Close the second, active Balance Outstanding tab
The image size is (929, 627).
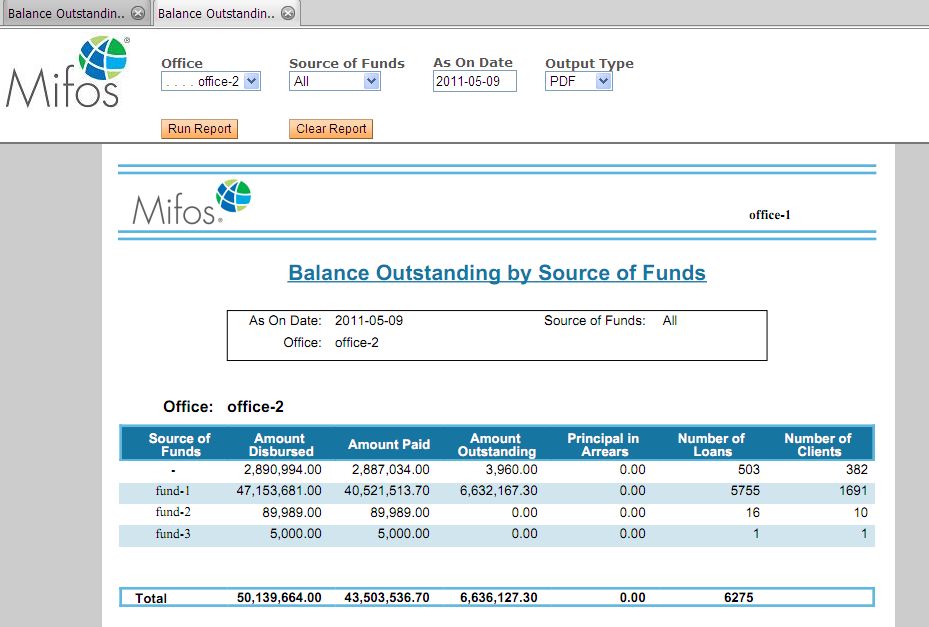(288, 13)
